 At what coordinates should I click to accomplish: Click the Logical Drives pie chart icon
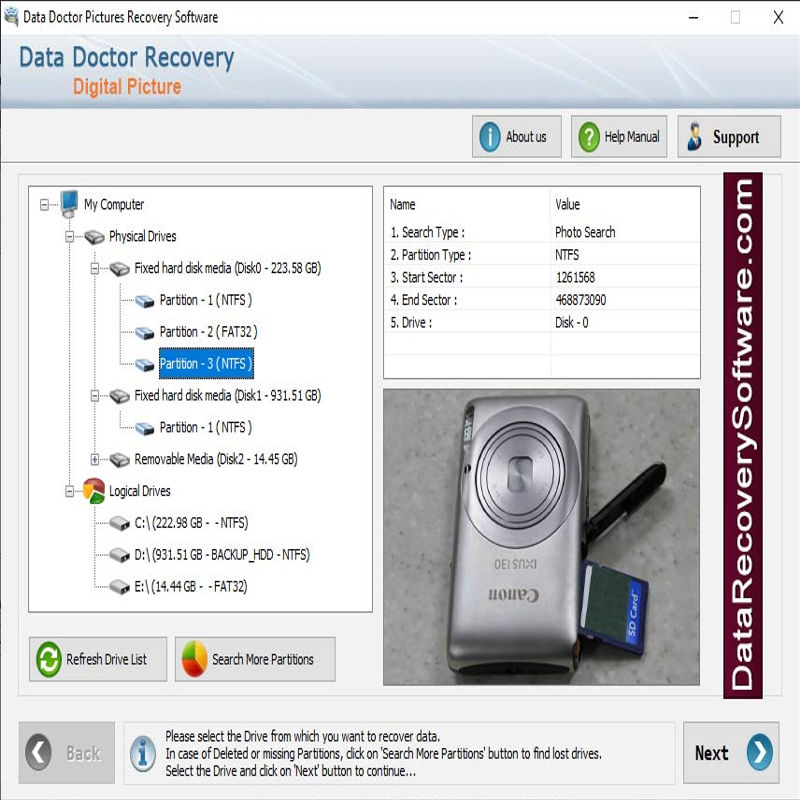click(x=94, y=491)
